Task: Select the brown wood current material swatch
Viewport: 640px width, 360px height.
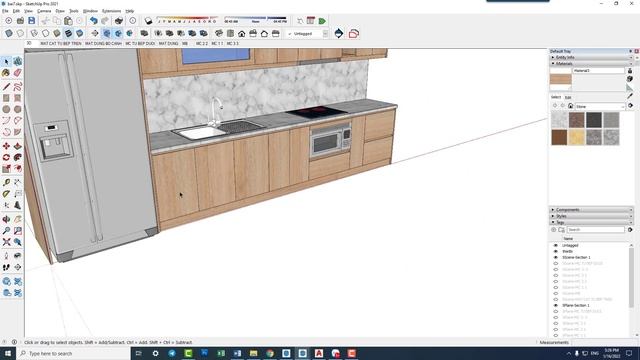Action: [560, 79]
